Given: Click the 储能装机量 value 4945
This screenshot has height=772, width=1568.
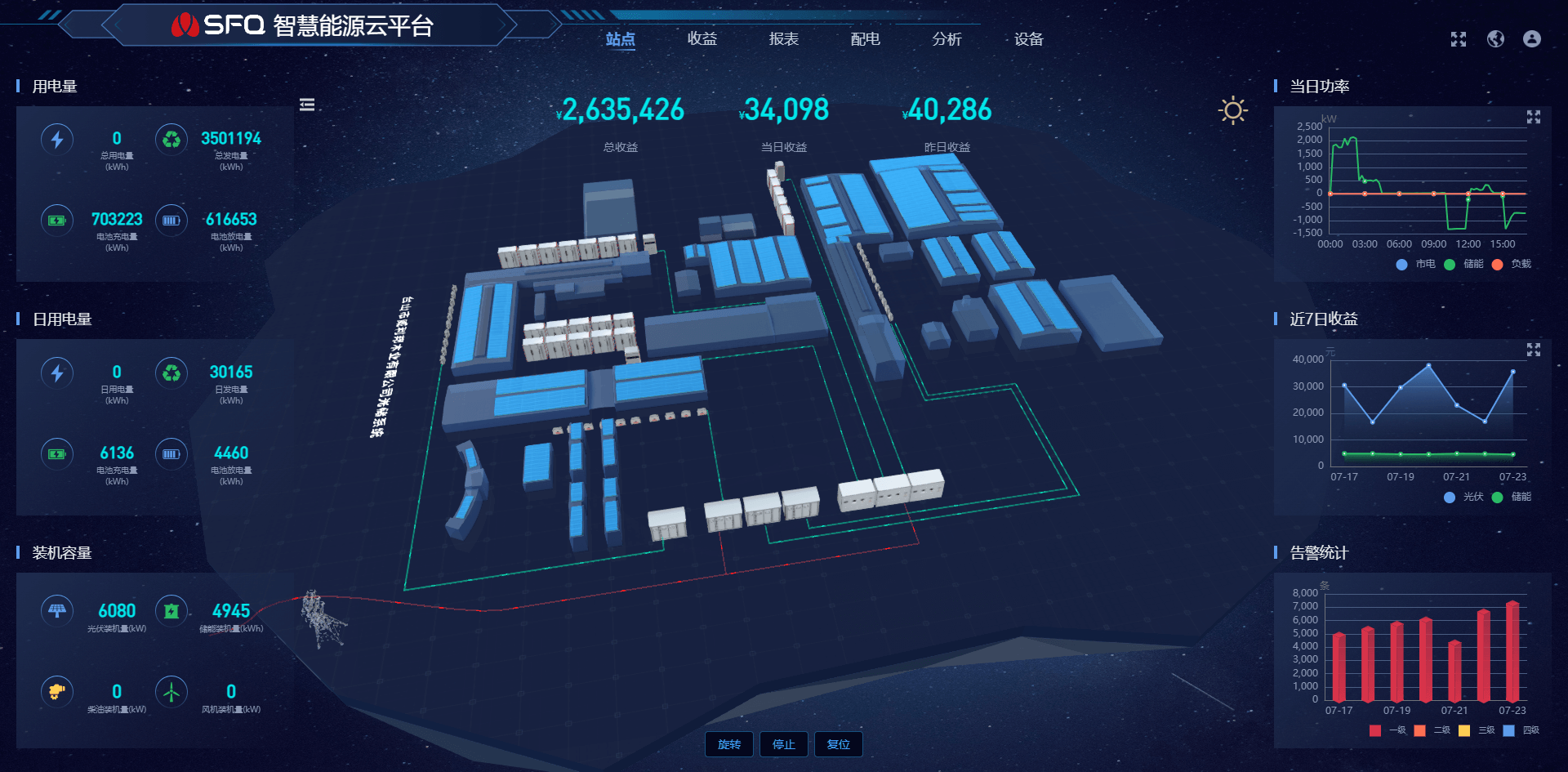Looking at the screenshot, I should pos(231,610).
